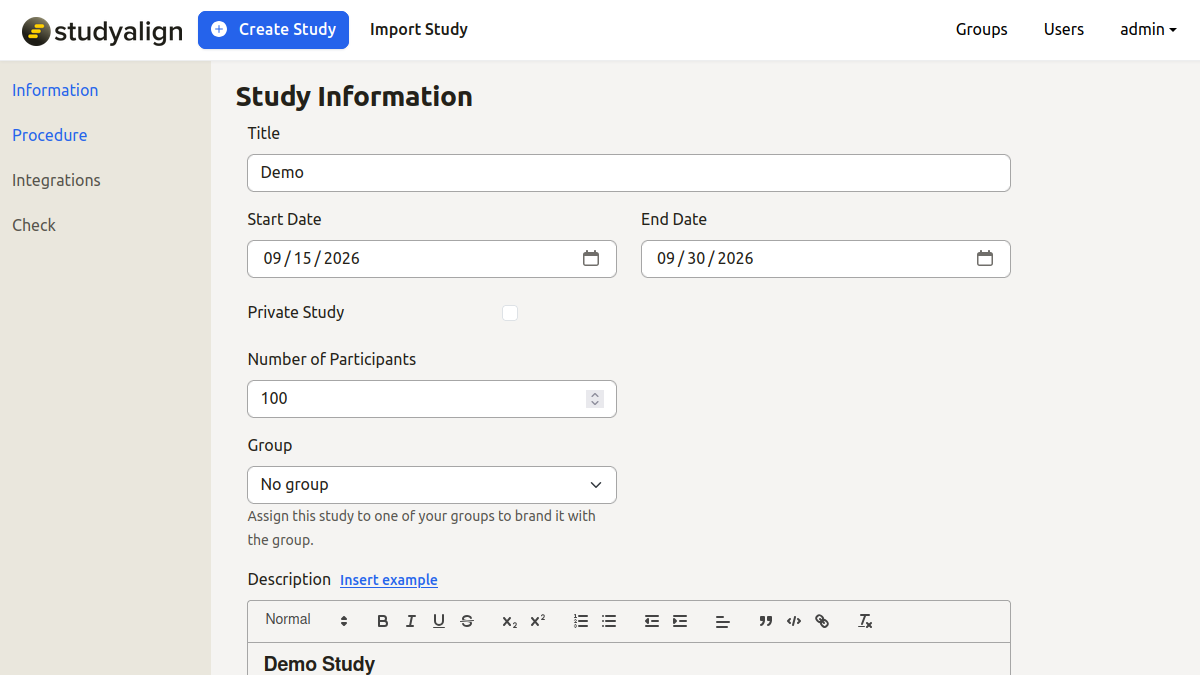The image size is (1200, 675).
Task: Clear text formatting
Action: coord(865,621)
